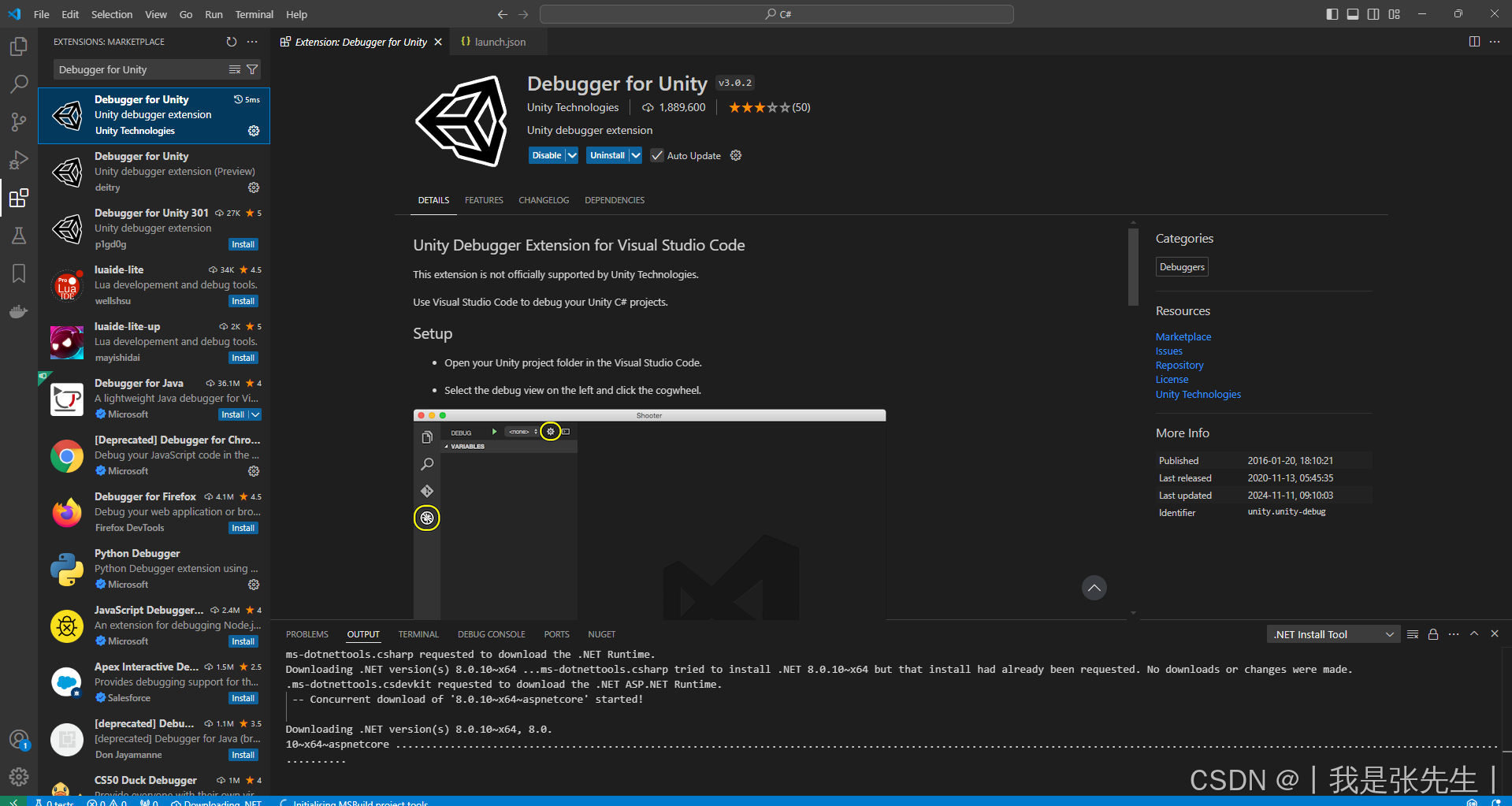Open the Testing flask view
Viewport: 1512px width, 806px height.
click(19, 236)
